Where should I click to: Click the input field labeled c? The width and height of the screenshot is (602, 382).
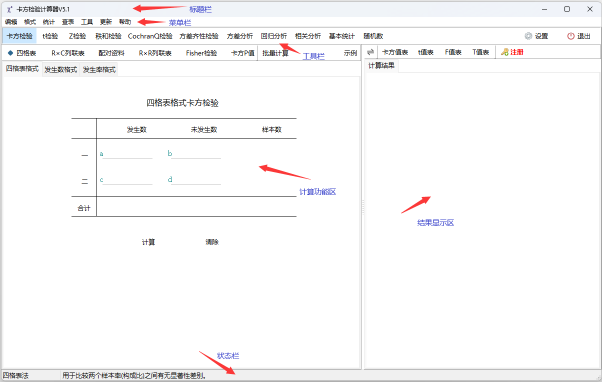coord(127,180)
